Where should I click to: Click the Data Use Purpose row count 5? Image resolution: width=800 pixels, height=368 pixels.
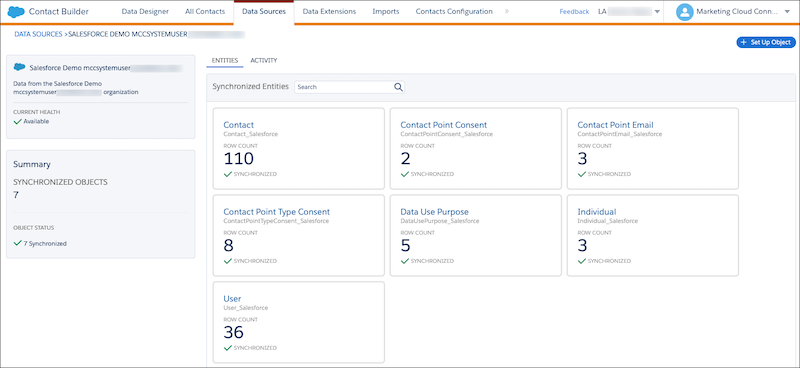pos(405,246)
